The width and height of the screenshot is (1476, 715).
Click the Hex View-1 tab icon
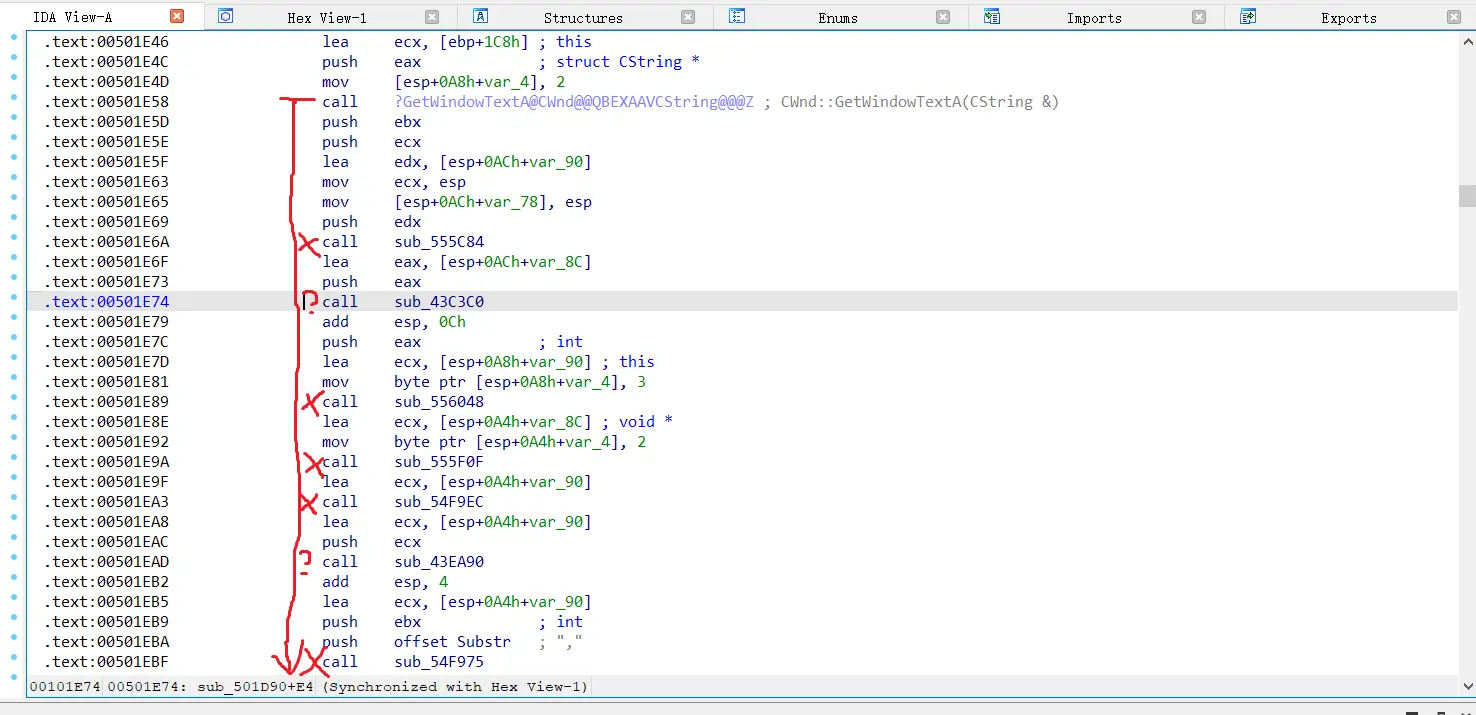[226, 16]
